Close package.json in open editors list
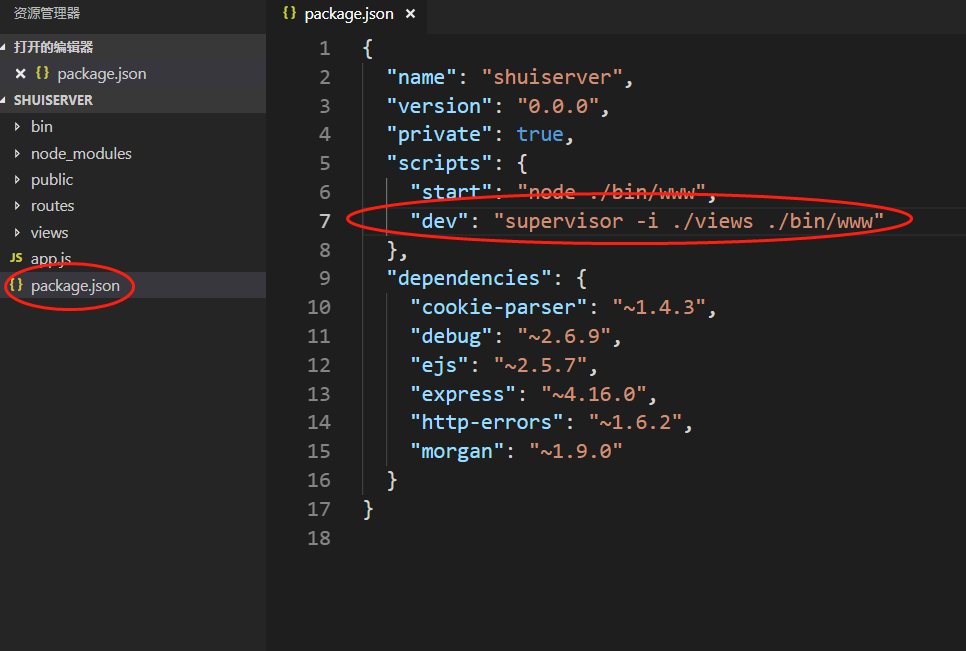This screenshot has height=651, width=966. point(20,74)
